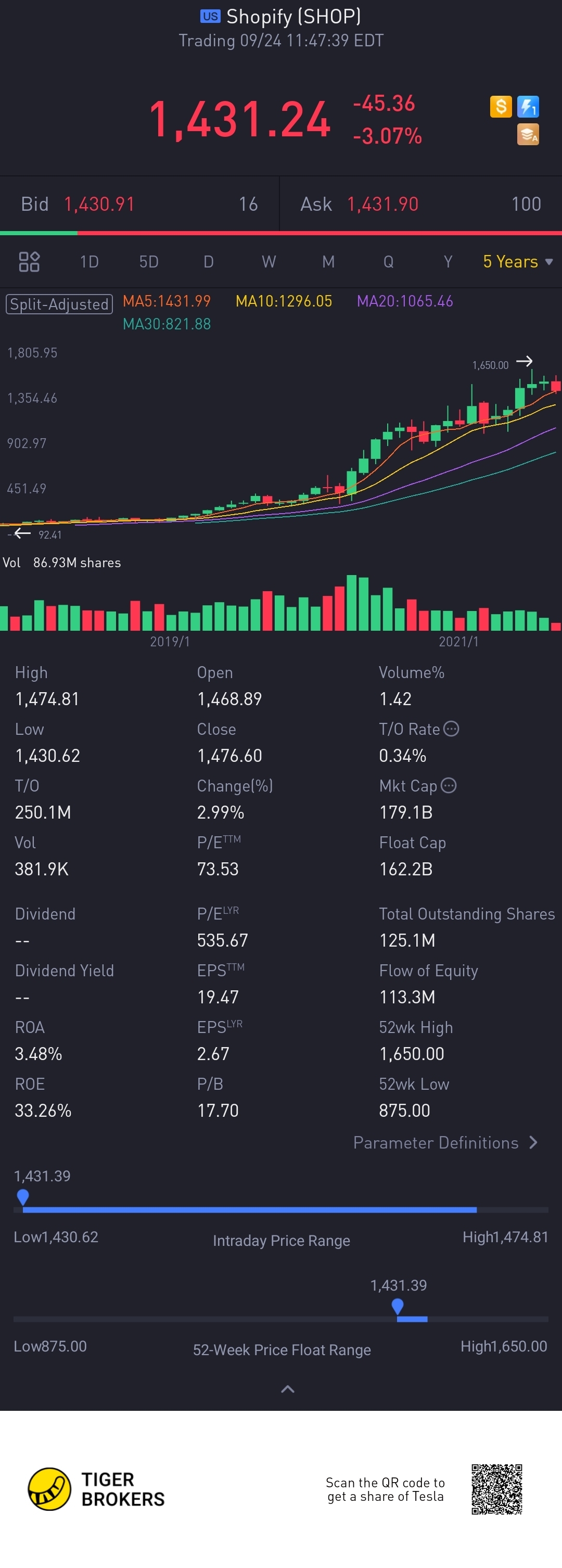Tap the 52wk Low value 875.00

click(404, 1110)
